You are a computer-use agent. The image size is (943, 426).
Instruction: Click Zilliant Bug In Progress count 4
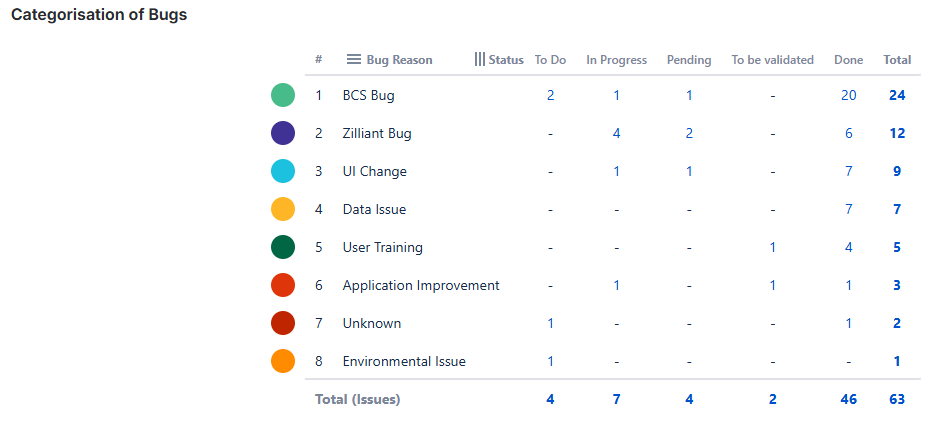[x=616, y=134]
